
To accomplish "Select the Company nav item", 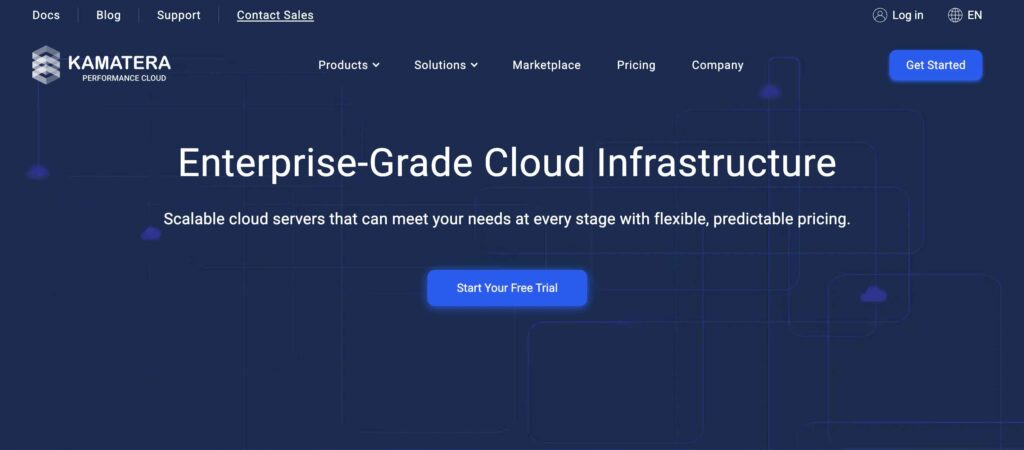I will (x=717, y=65).
